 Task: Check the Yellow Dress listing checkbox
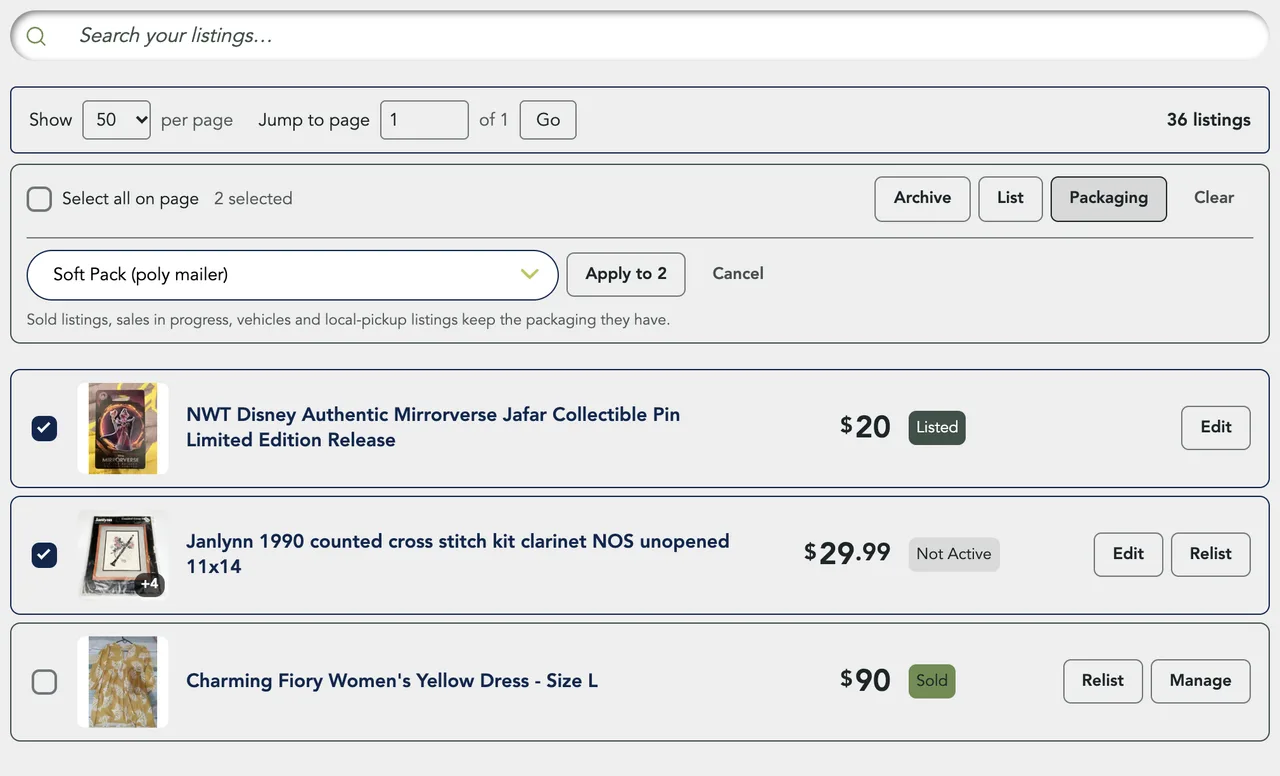tap(45, 682)
